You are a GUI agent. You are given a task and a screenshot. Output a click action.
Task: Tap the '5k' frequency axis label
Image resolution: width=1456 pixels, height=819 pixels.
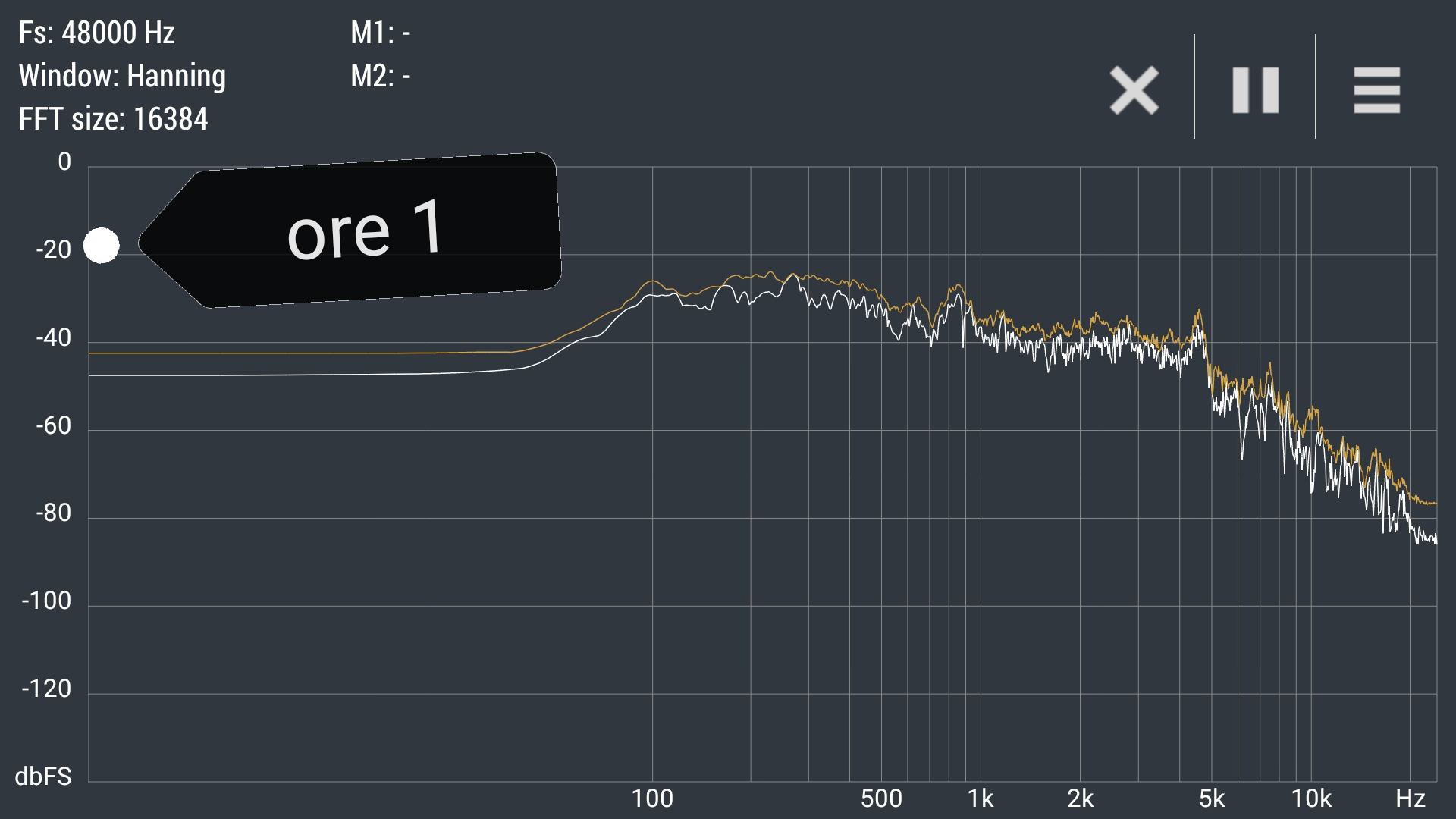point(1211,799)
